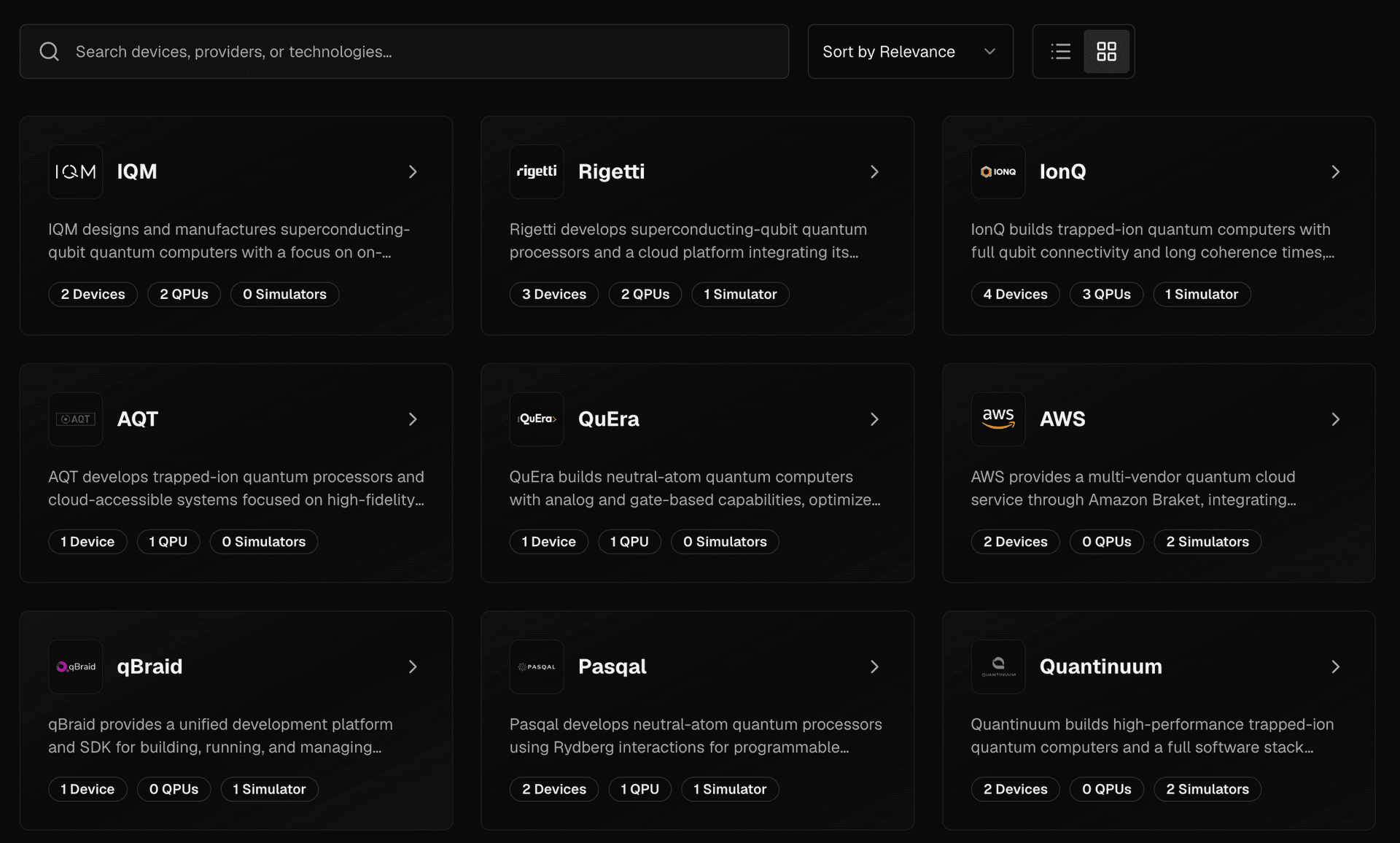
Task: Select the qBraid description text
Action: (220, 736)
